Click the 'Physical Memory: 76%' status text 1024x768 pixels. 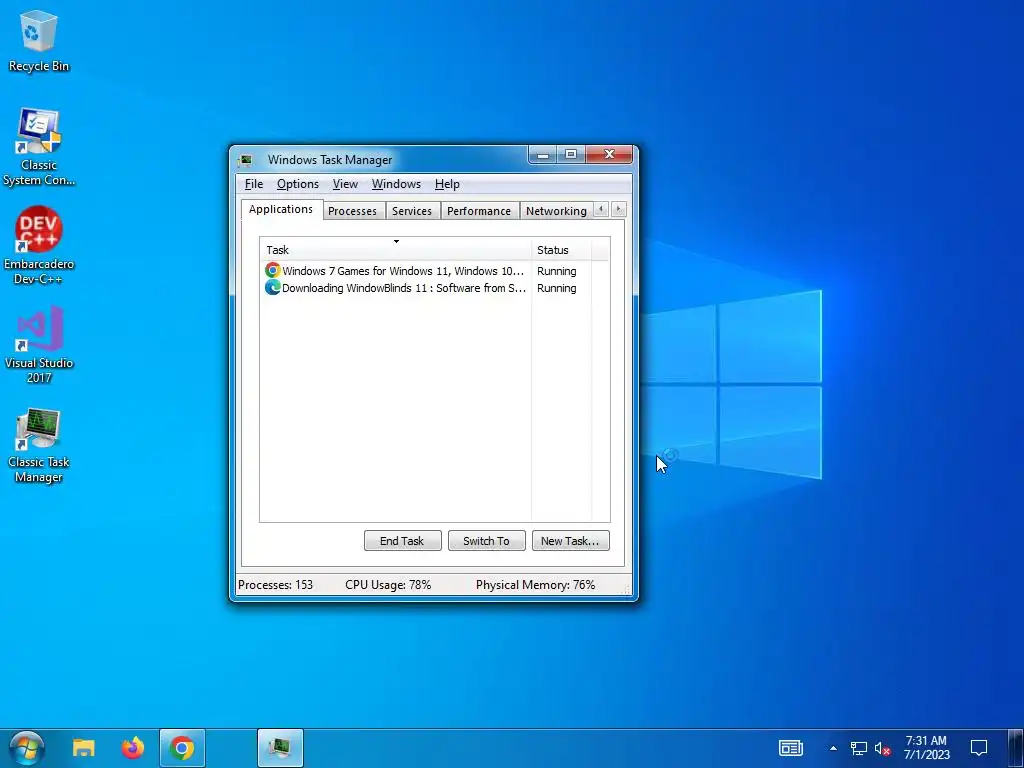click(536, 585)
